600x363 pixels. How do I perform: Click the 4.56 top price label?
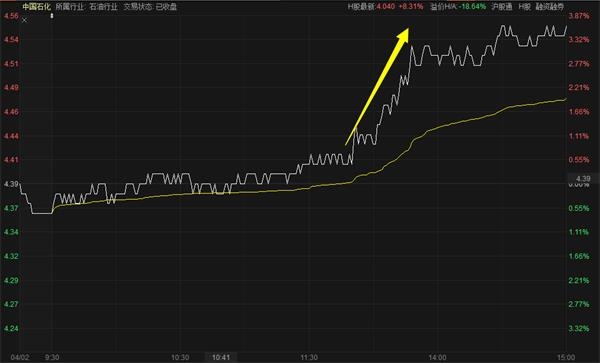click(11, 16)
